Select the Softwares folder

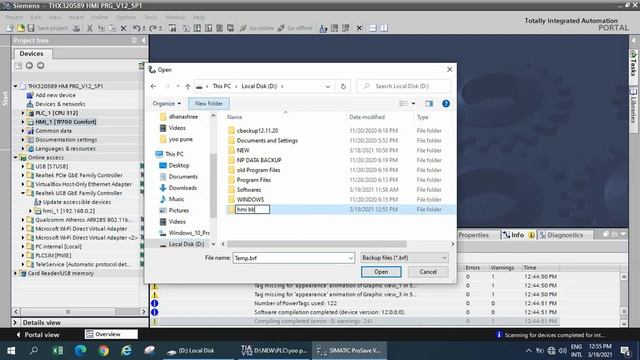[249, 190]
